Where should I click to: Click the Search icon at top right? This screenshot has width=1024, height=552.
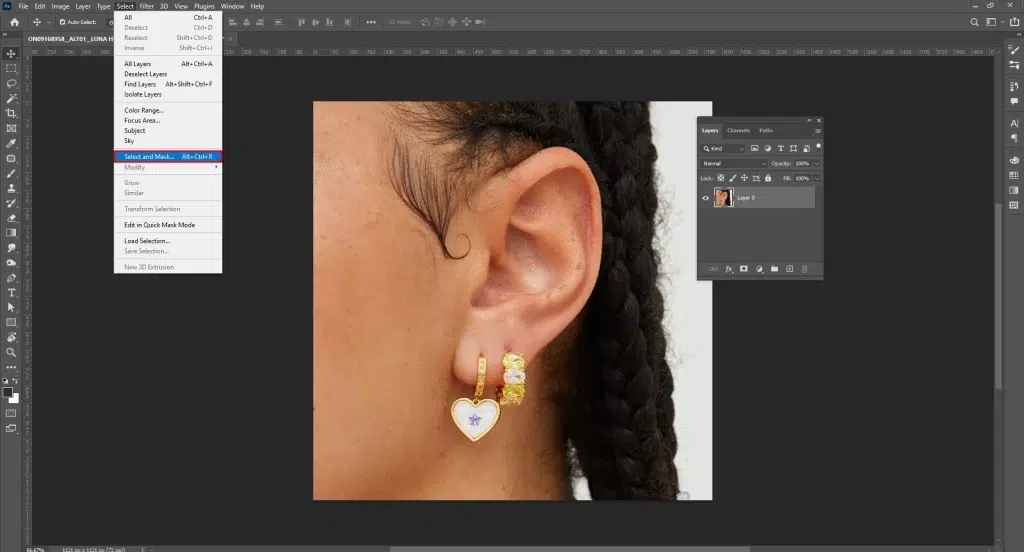pos(974,22)
